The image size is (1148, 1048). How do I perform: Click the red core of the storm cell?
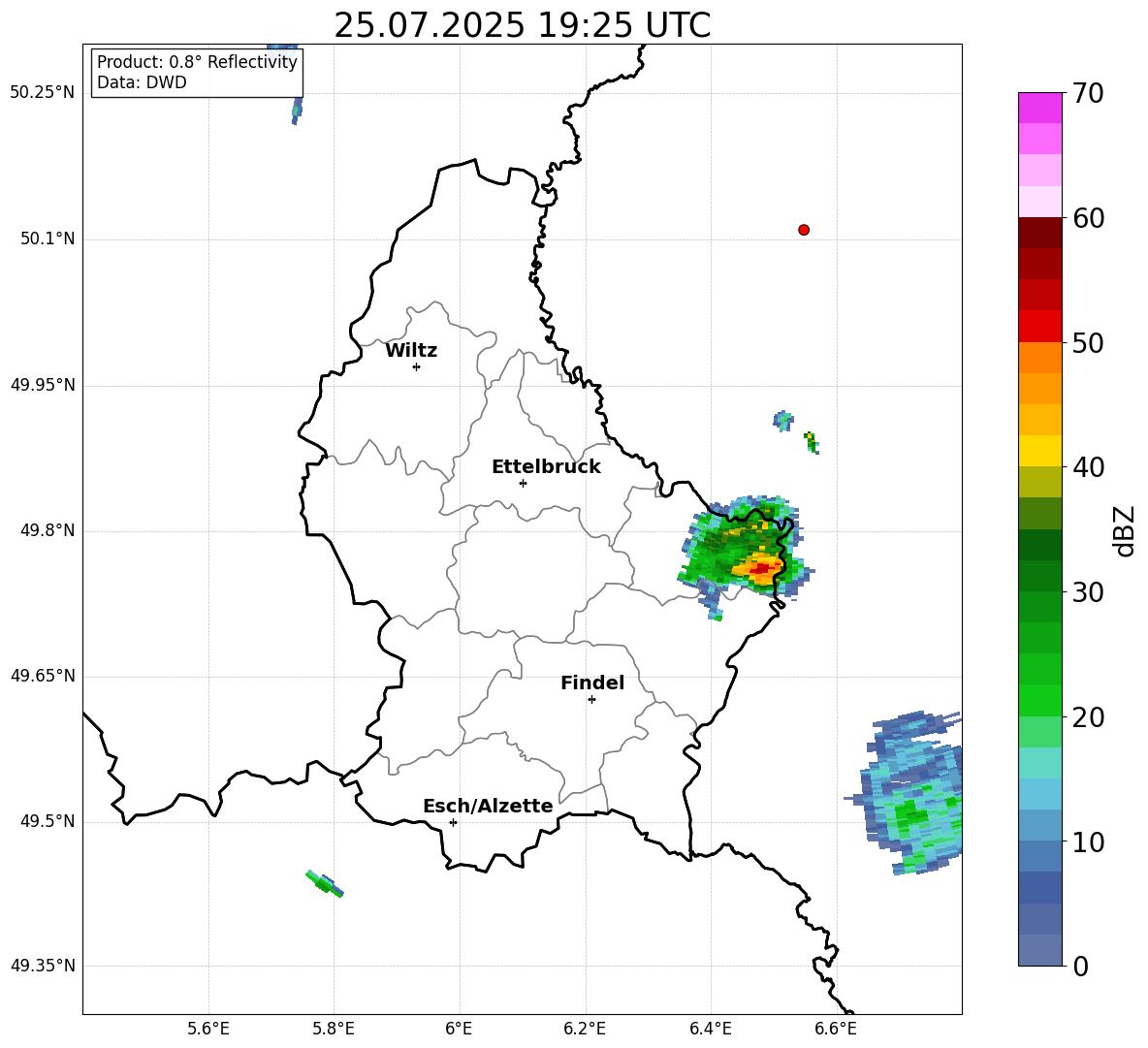pos(762,568)
